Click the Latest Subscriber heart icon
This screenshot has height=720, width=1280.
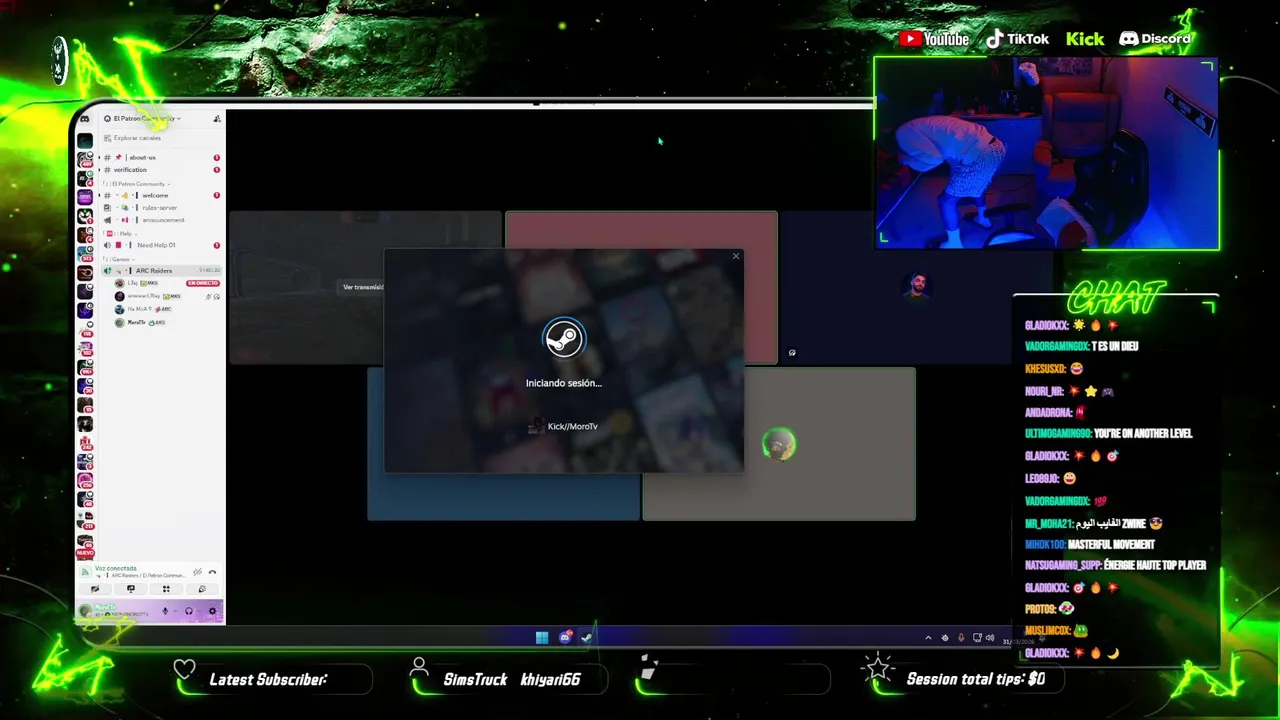185,670
